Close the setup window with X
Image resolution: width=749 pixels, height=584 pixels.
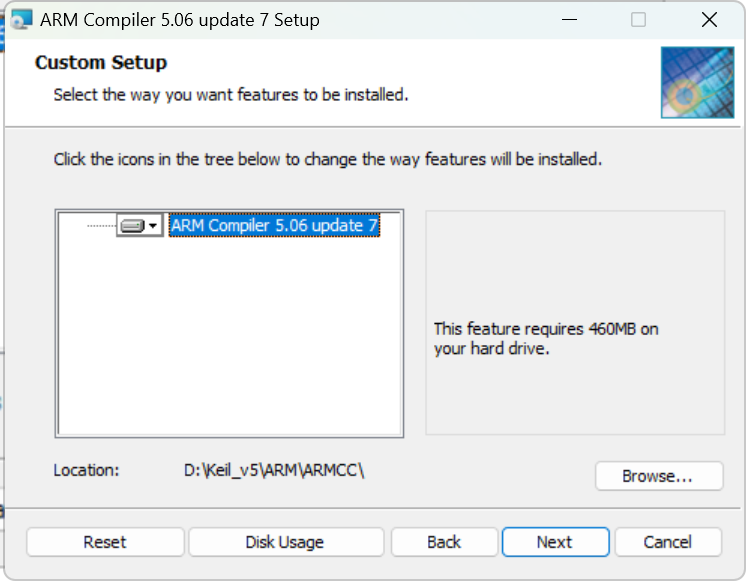(x=709, y=20)
